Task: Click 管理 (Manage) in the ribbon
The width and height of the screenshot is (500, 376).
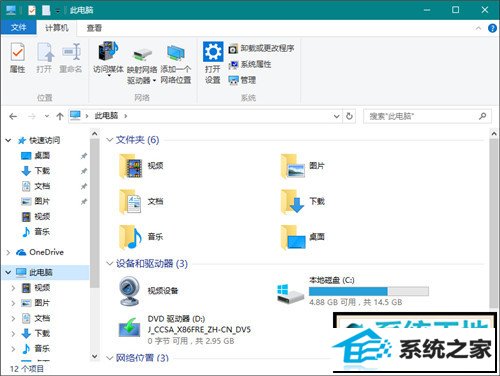Action: tap(242, 80)
